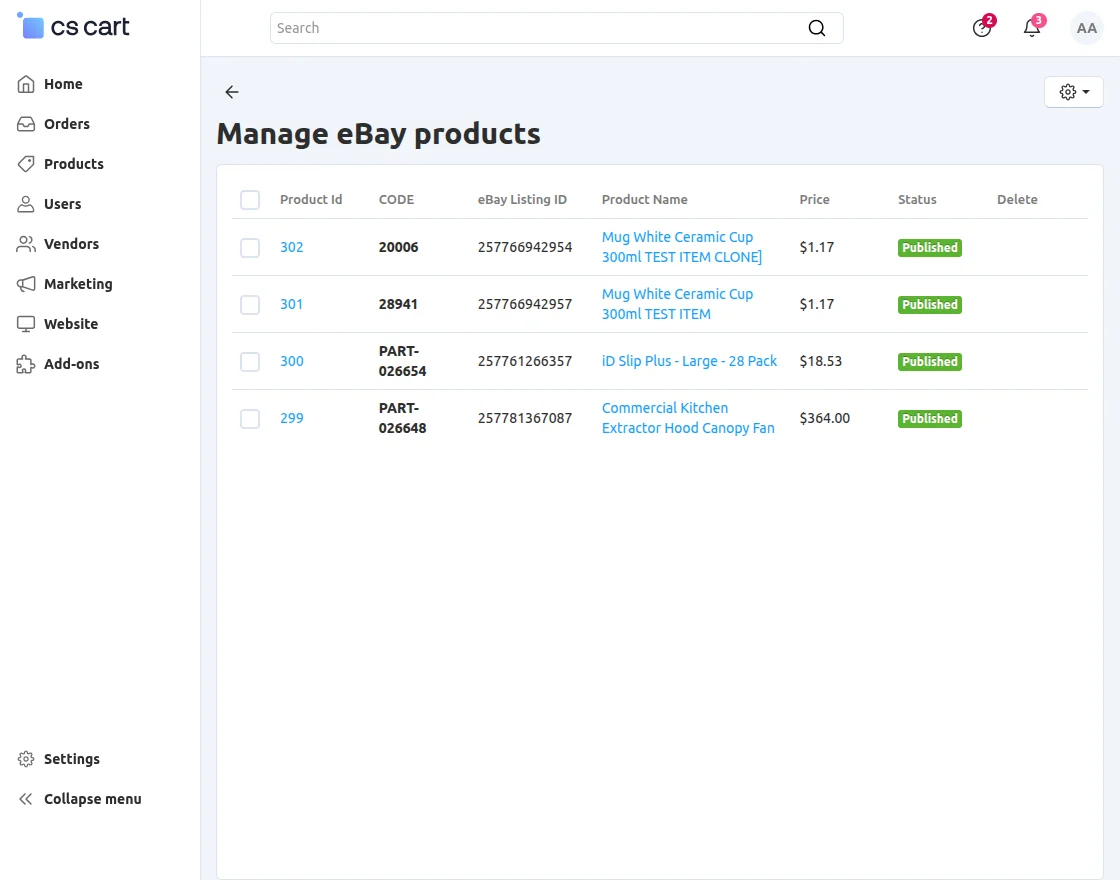This screenshot has width=1120, height=880.
Task: Open product ID 301 link
Action: (x=291, y=304)
